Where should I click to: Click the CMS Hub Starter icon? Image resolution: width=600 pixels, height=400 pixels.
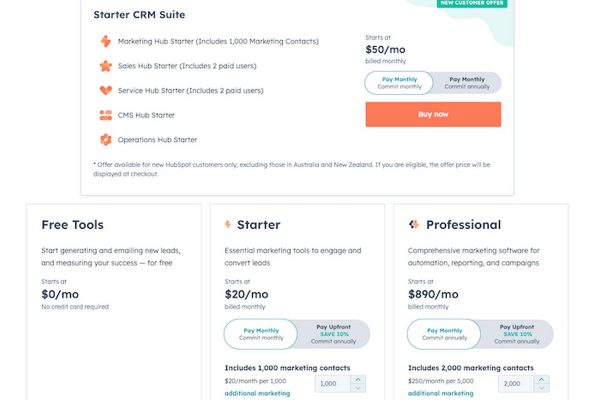pos(106,115)
